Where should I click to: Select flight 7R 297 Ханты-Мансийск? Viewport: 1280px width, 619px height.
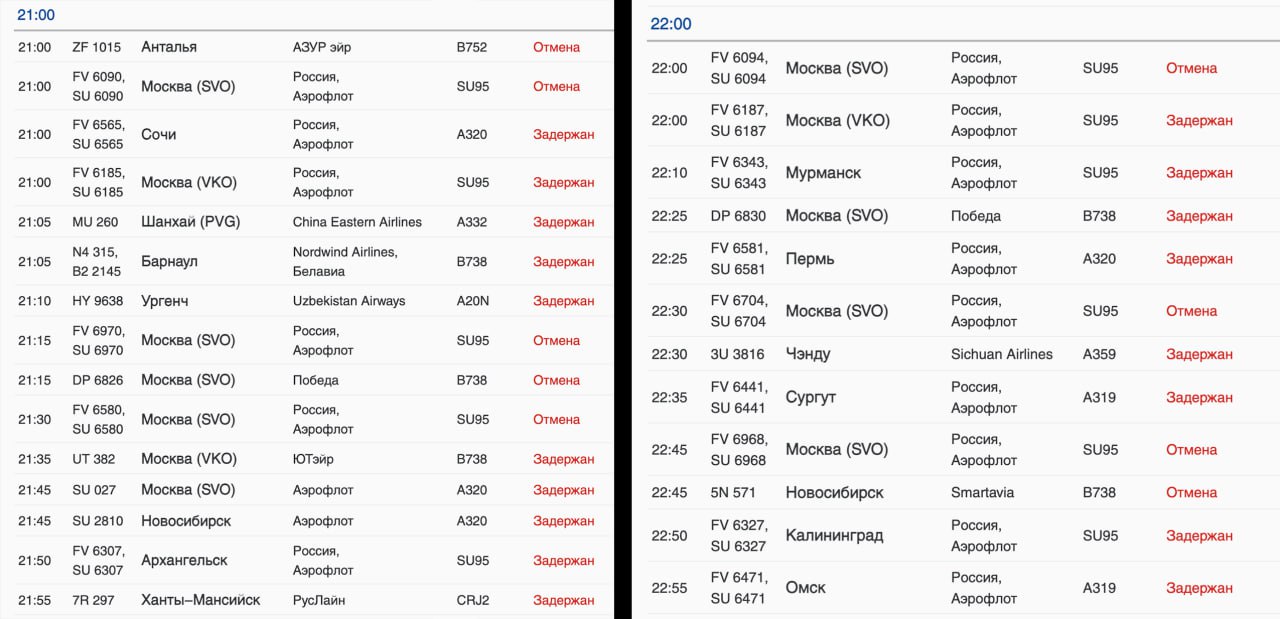click(x=93, y=600)
